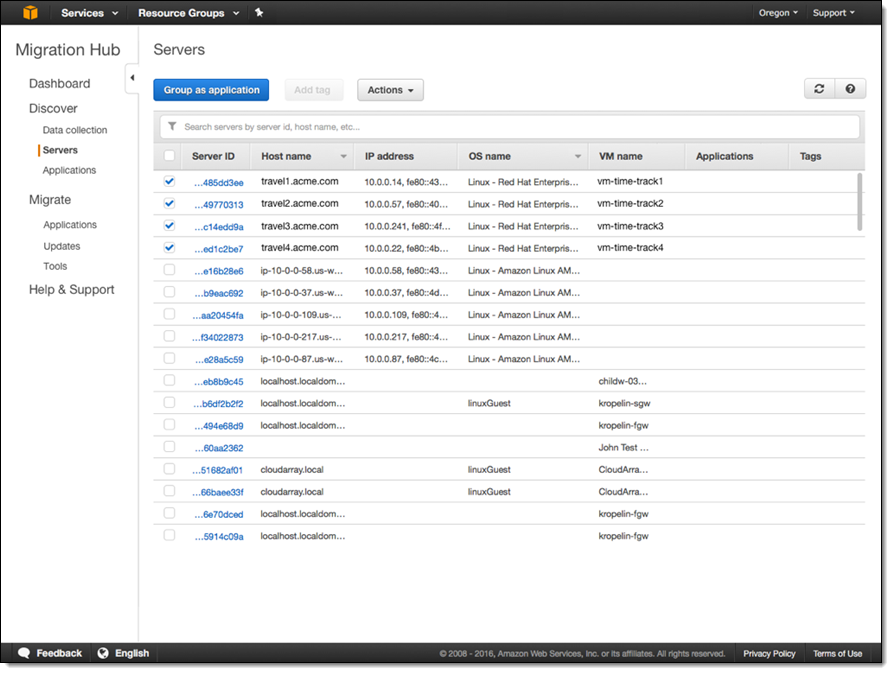
Task: Open the help question mark icon
Action: coord(850,89)
